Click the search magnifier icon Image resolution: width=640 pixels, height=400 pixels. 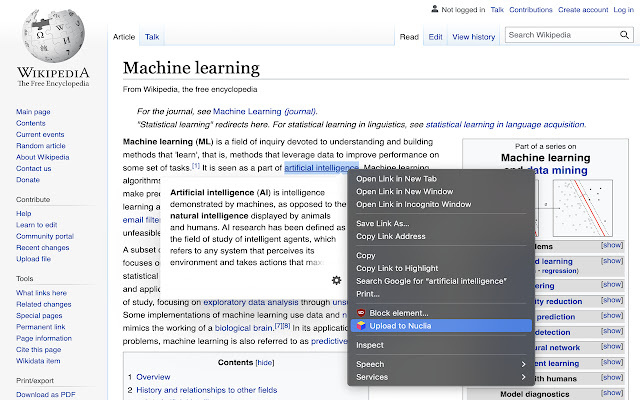click(624, 35)
